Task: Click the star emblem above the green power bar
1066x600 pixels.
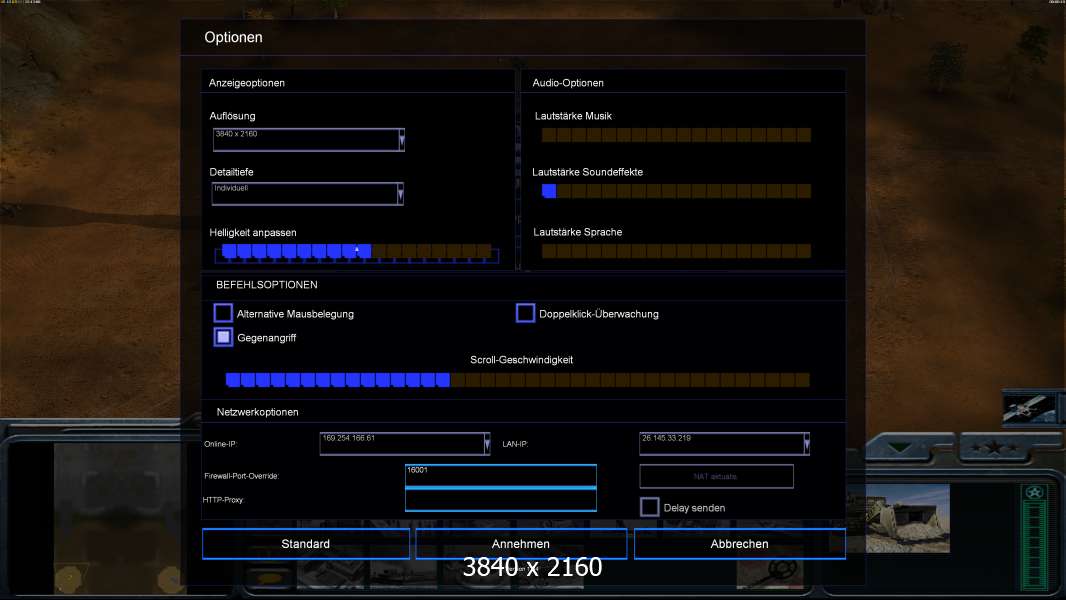Action: click(1035, 493)
